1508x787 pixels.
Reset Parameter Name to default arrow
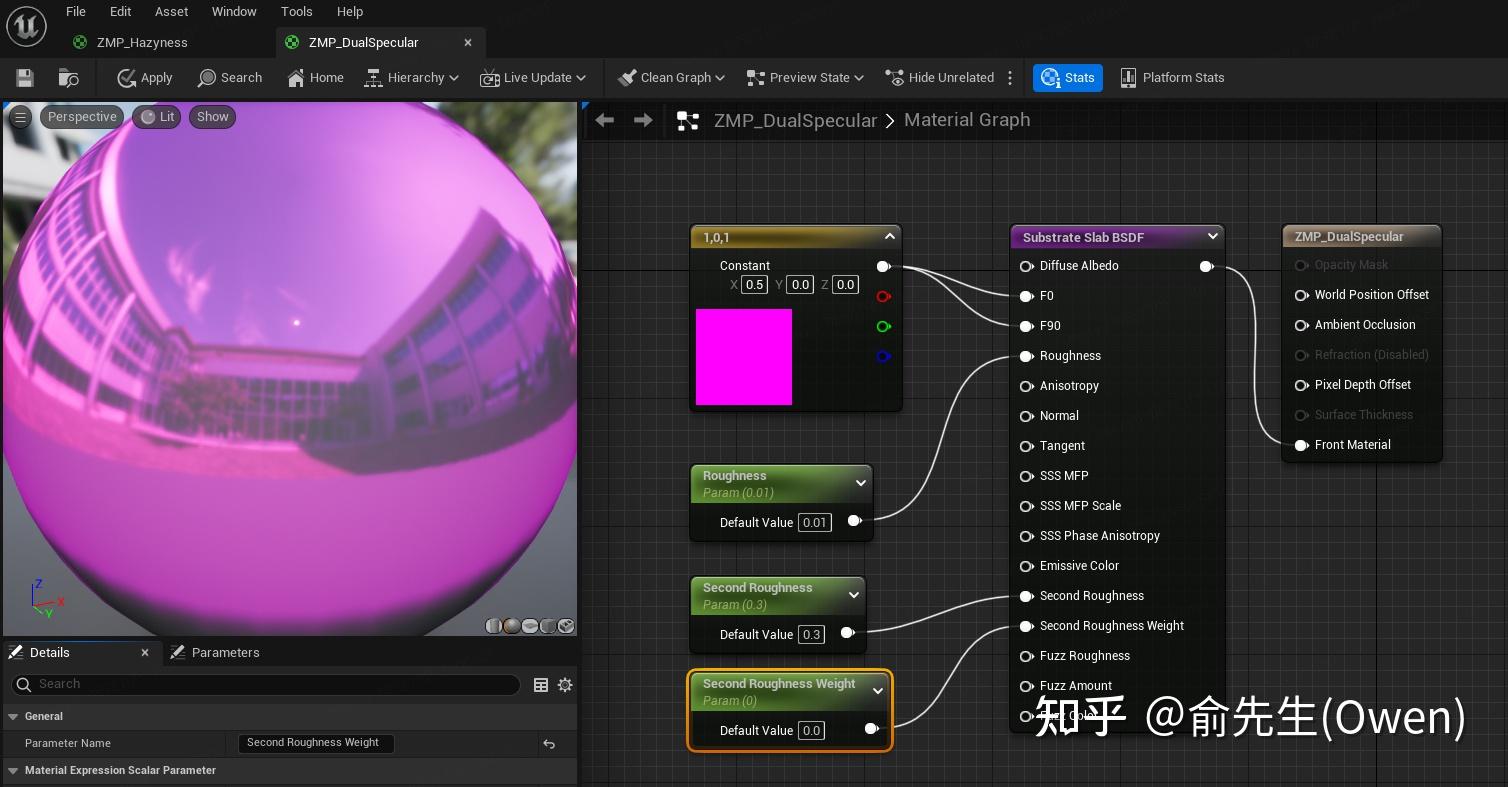(548, 743)
